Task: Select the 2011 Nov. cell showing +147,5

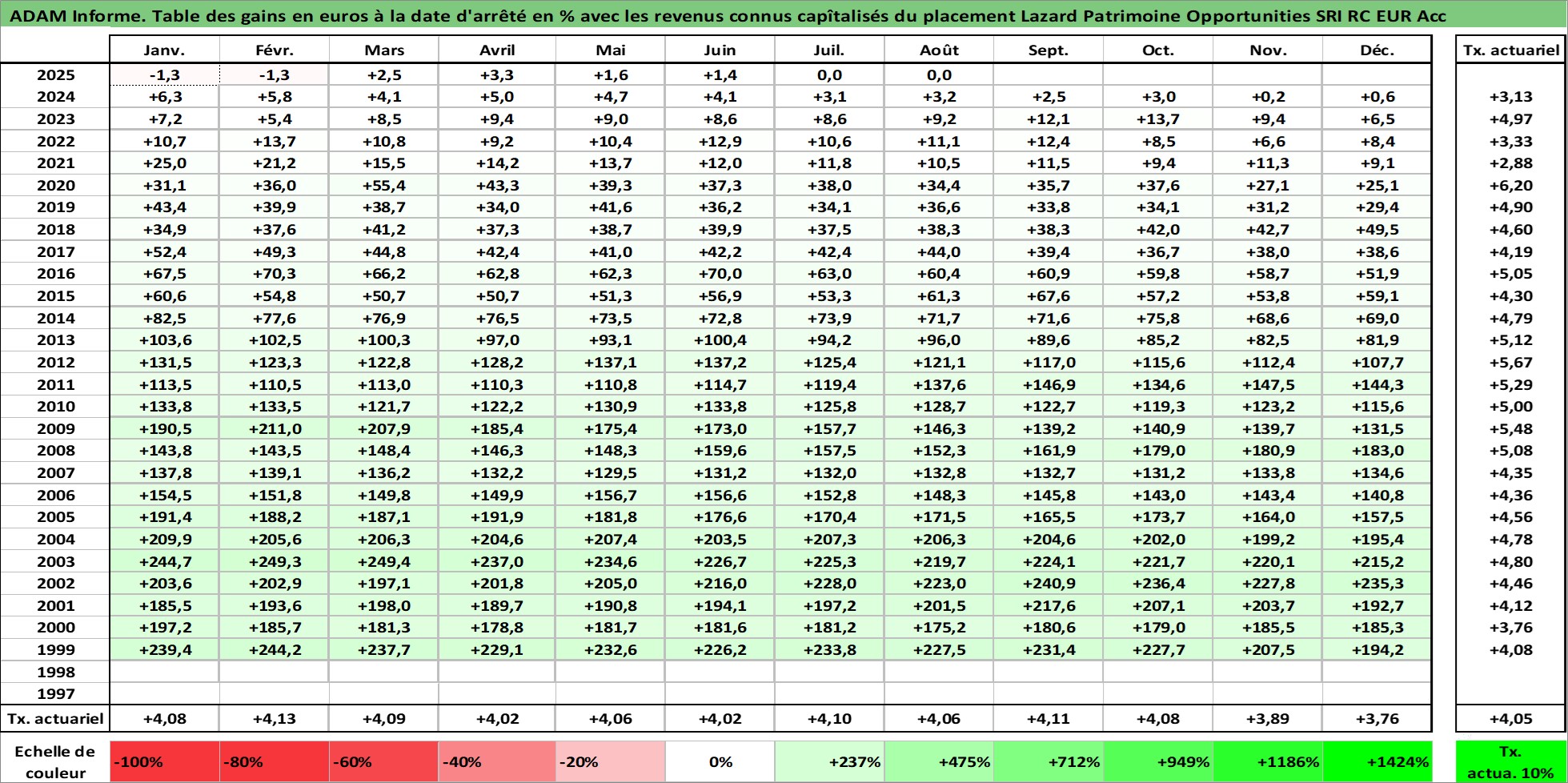Action: (1268, 385)
